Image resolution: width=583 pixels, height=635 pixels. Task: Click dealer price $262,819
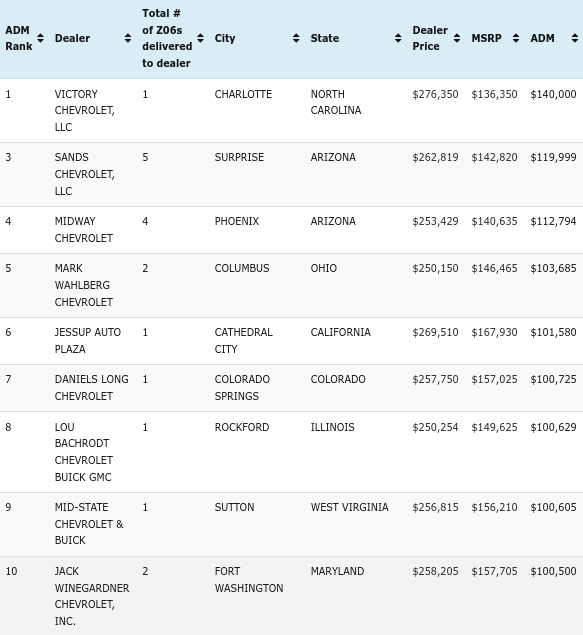tap(435, 157)
